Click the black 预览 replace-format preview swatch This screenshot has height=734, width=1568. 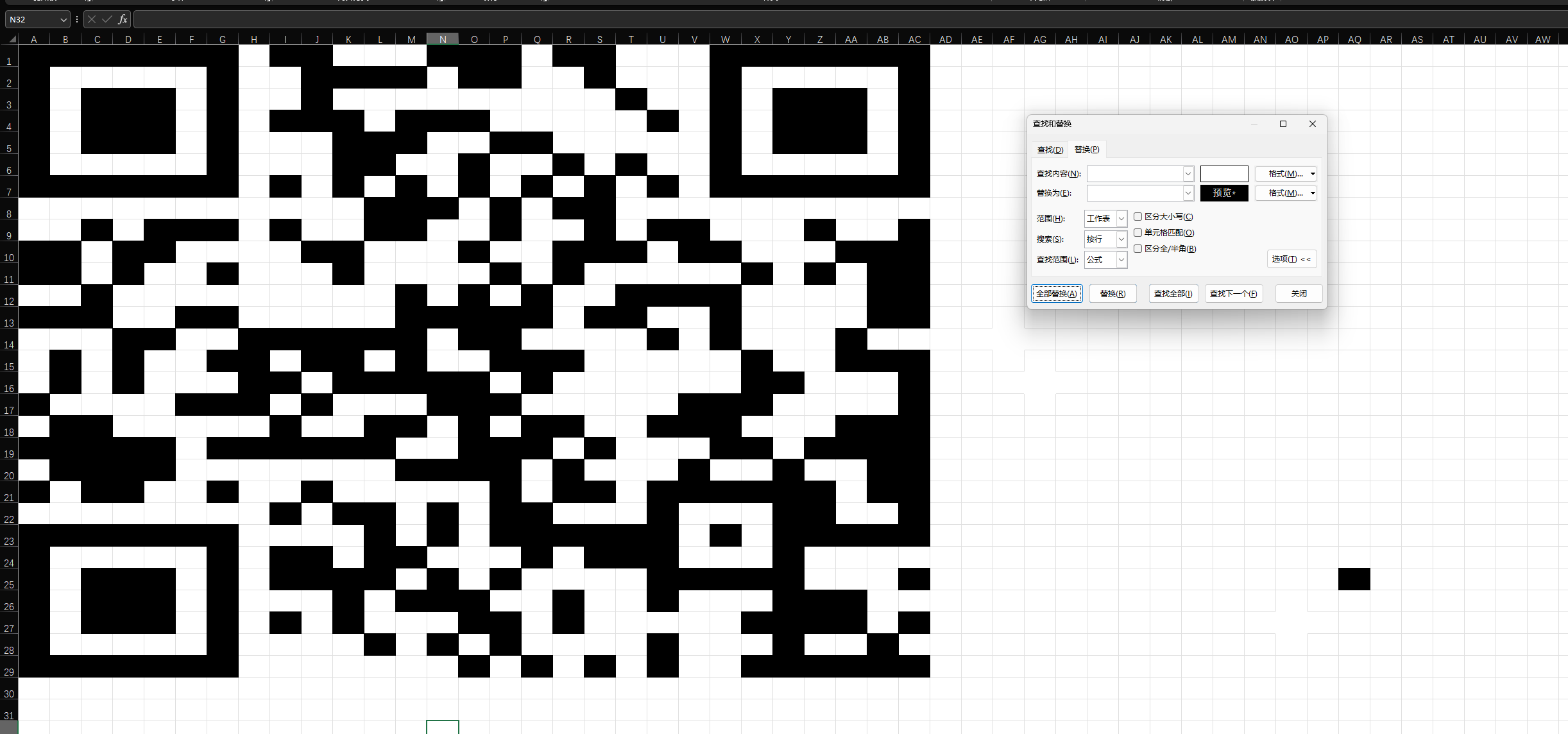[1223, 193]
